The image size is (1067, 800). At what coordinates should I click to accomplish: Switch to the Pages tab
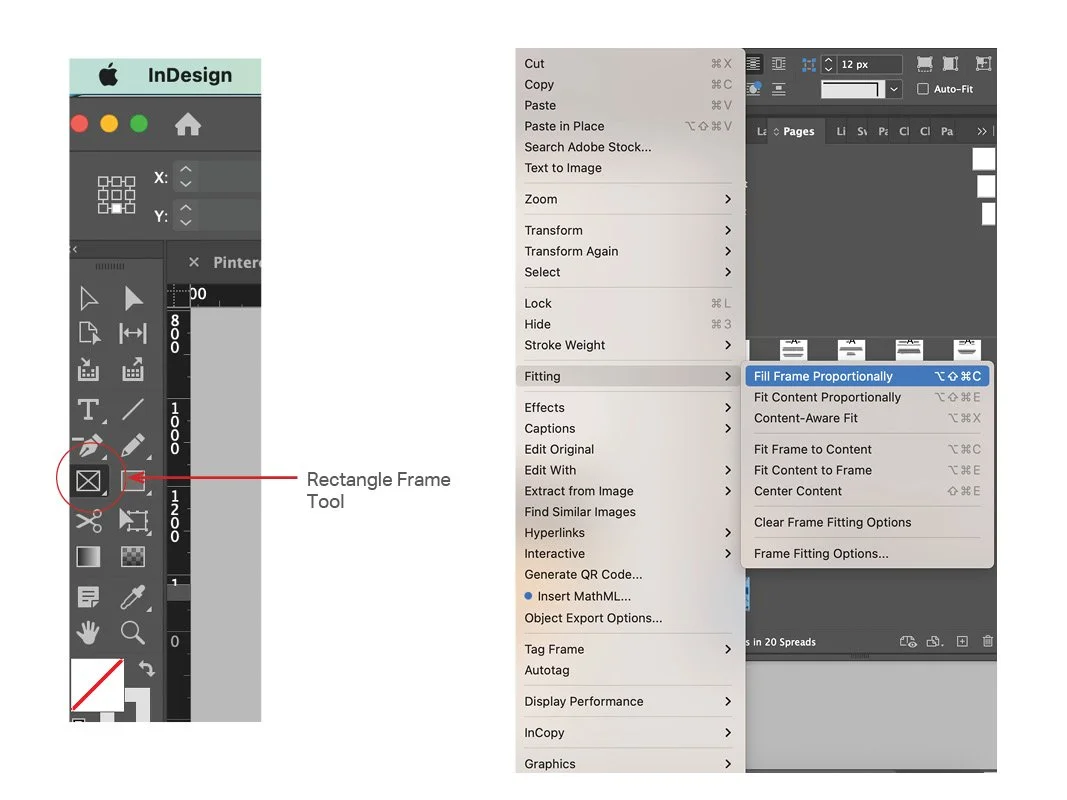point(798,131)
